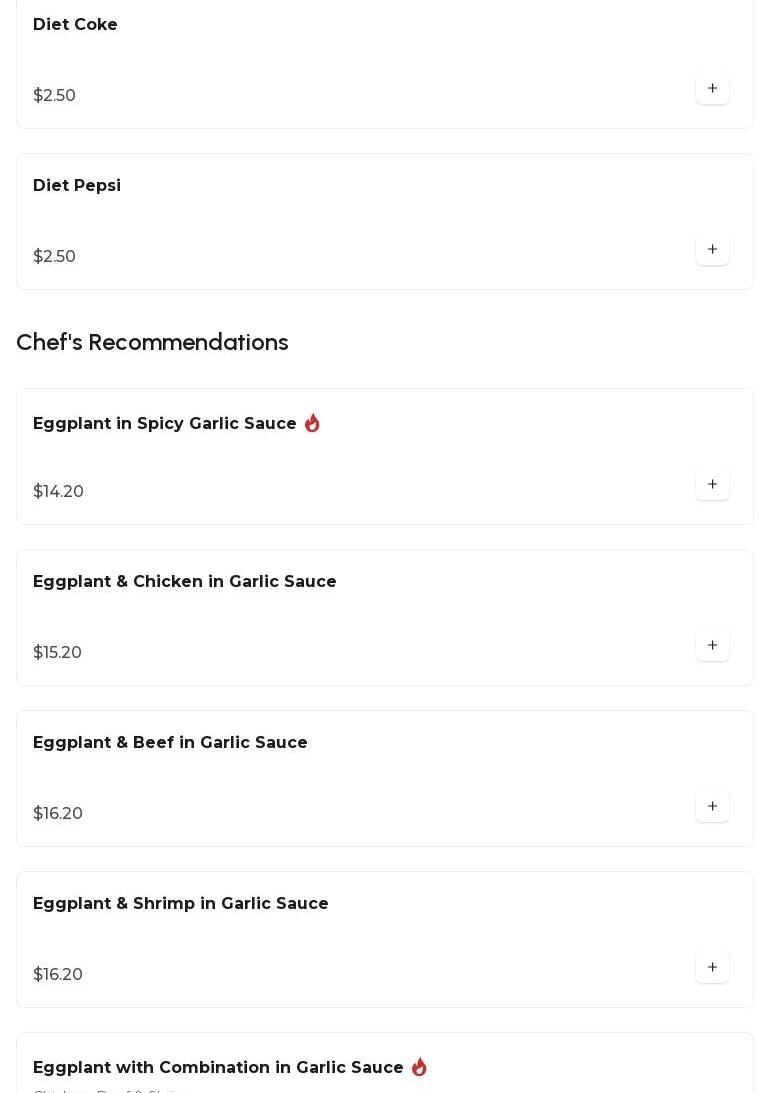Click the $15.20 price label
770x1093 pixels.
tap(57, 653)
